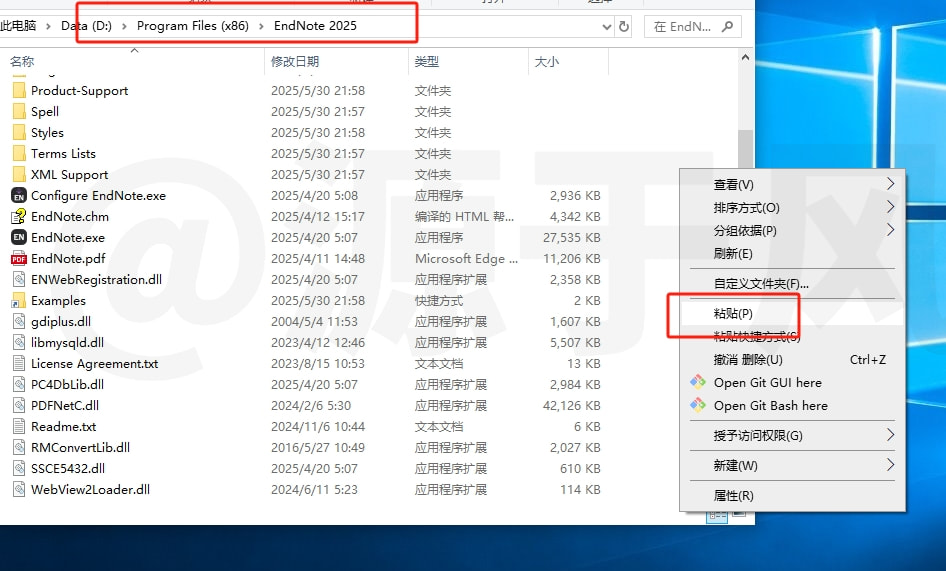946x571 pixels.
Task: Click the 27,535 KB size of EndNote.exe
Action: [x=572, y=238]
